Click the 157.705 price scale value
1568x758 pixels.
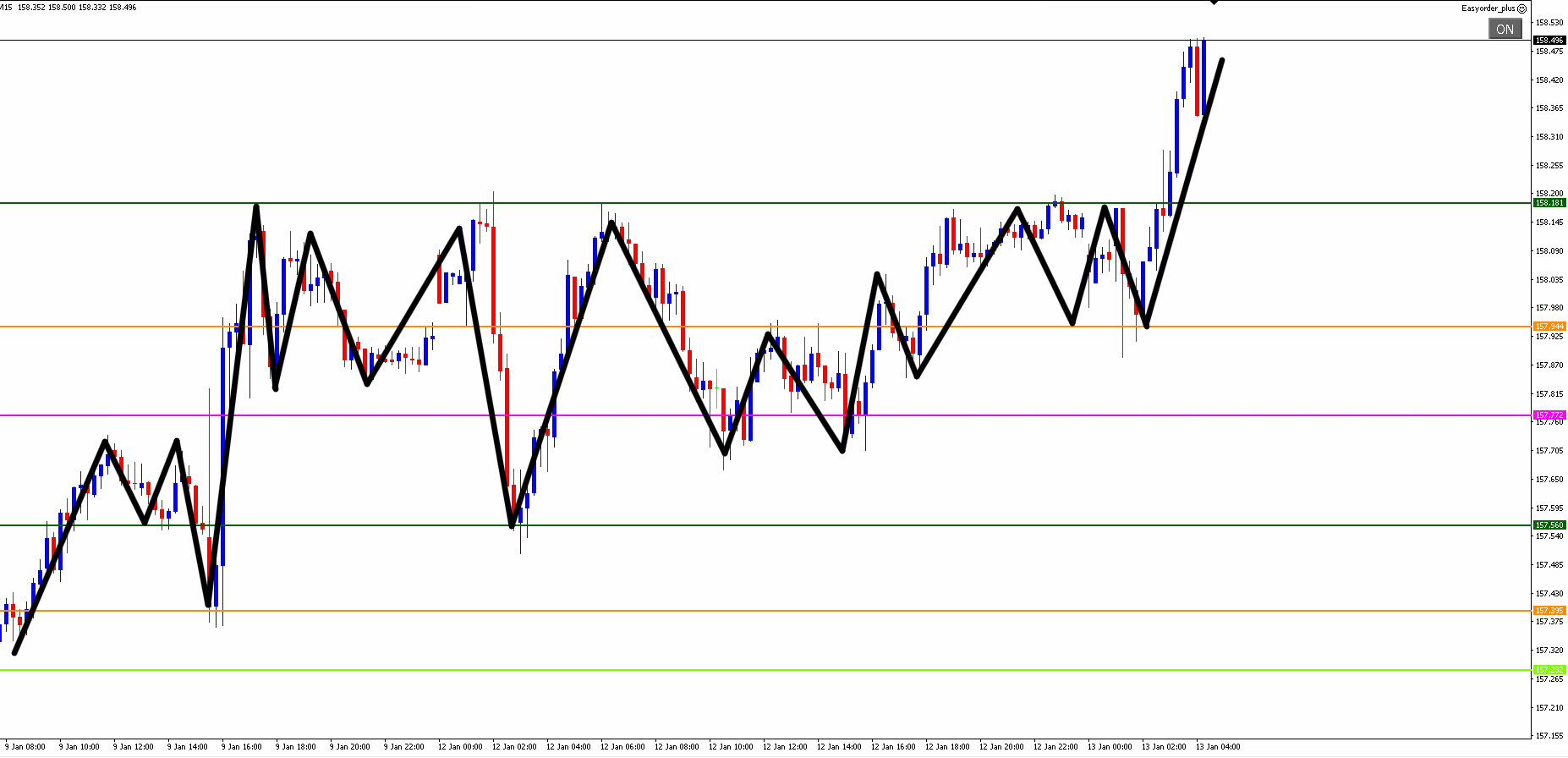1549,451
